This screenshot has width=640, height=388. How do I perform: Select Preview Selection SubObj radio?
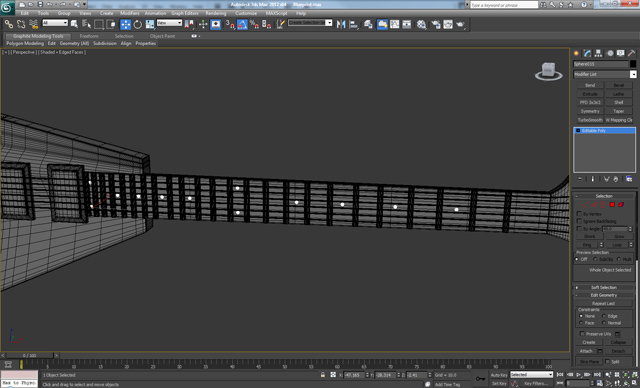tap(595, 259)
